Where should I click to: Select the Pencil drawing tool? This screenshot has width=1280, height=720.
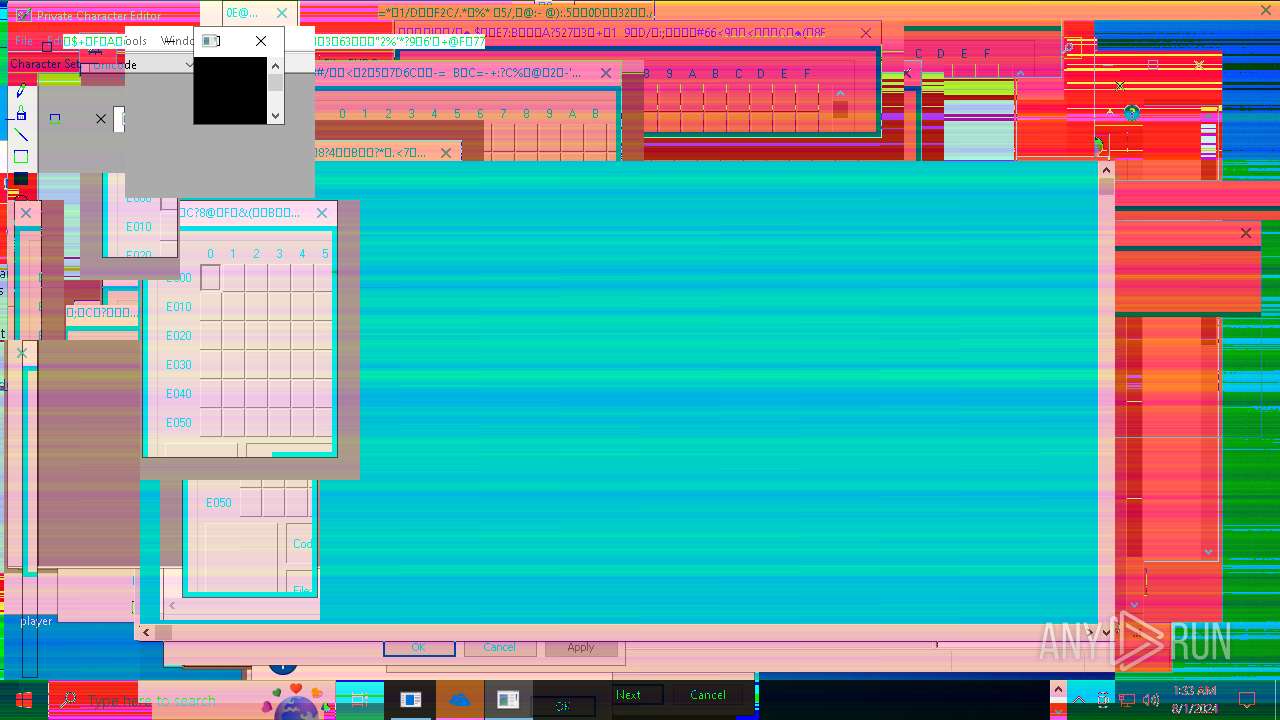[x=21, y=90]
